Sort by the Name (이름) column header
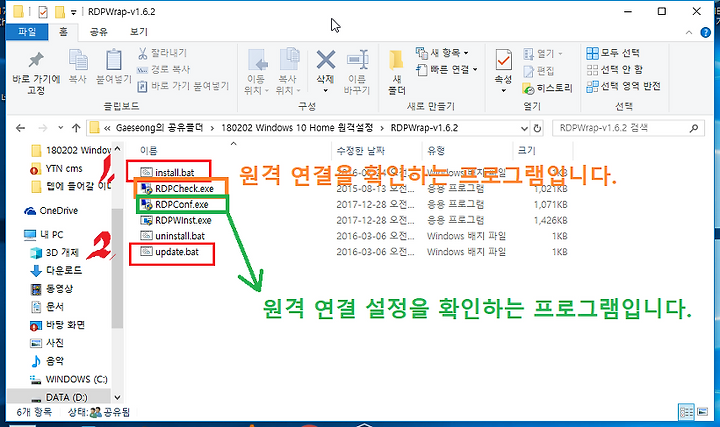Image resolution: width=720 pixels, height=427 pixels. tap(149, 151)
